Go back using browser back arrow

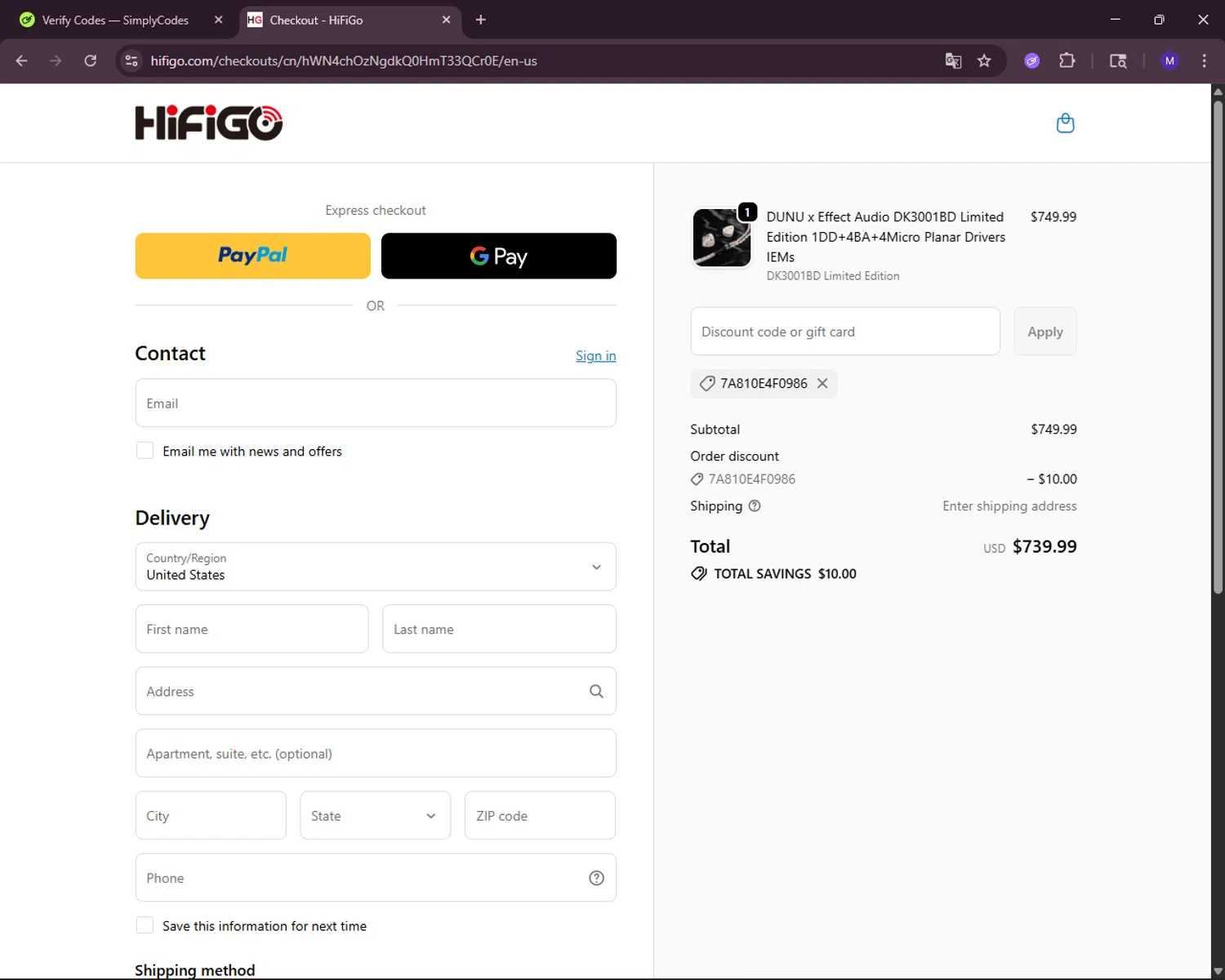[x=22, y=60]
